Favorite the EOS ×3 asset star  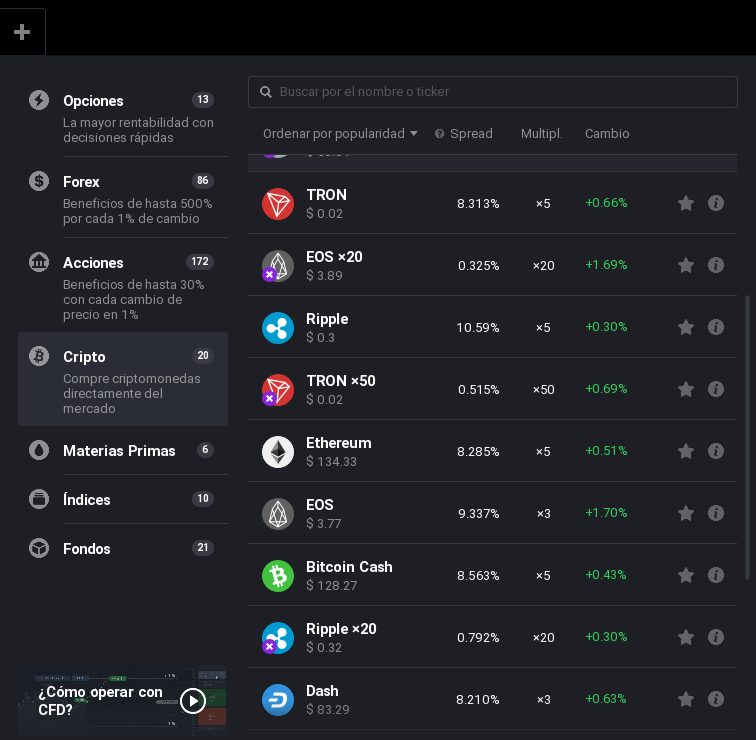tap(686, 513)
